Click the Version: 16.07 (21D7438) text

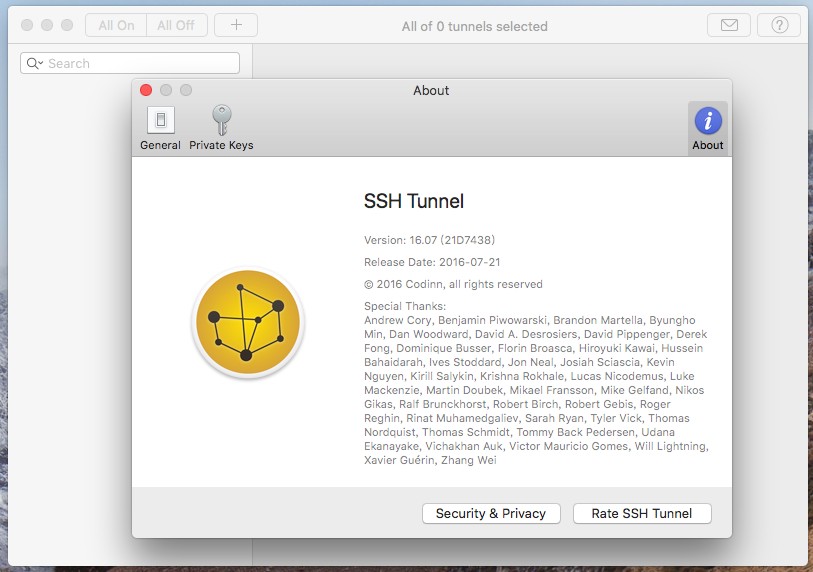click(429, 240)
